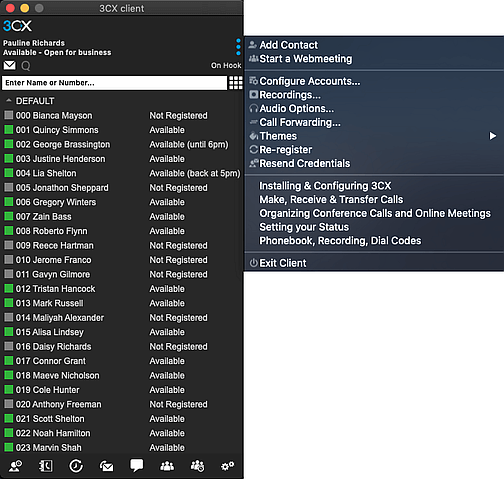Select contact 014 Maliyah Alexander
This screenshot has height=479, width=504.
(122, 318)
